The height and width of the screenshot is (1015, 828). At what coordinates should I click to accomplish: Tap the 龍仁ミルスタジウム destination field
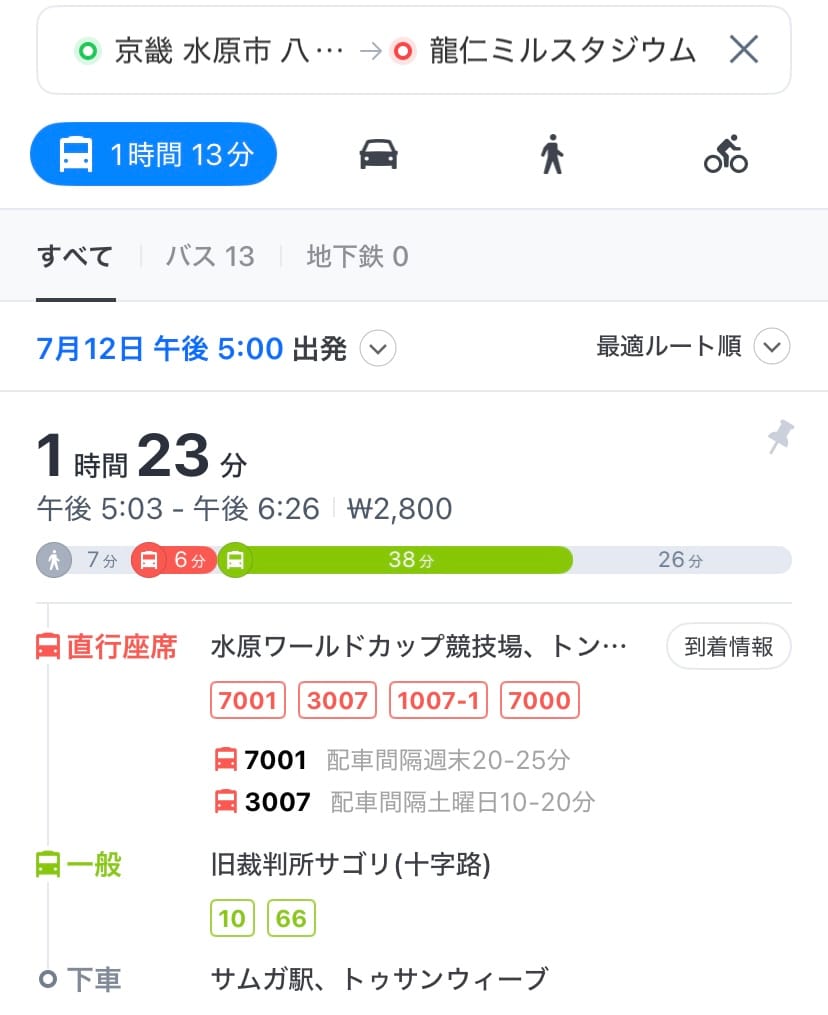(562, 51)
